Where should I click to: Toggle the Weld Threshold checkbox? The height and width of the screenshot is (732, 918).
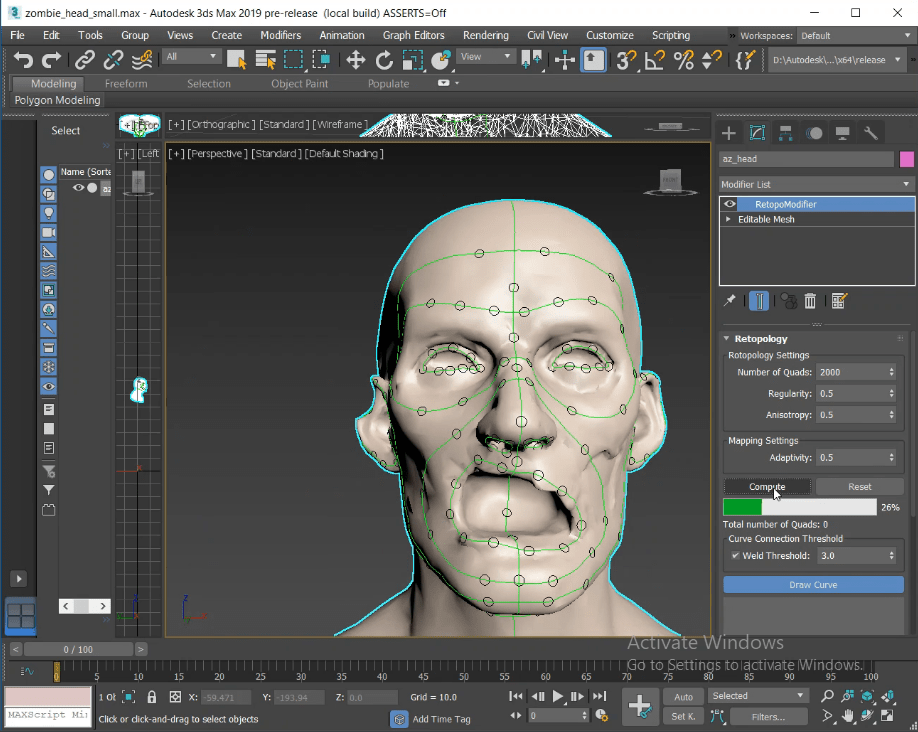[735, 555]
